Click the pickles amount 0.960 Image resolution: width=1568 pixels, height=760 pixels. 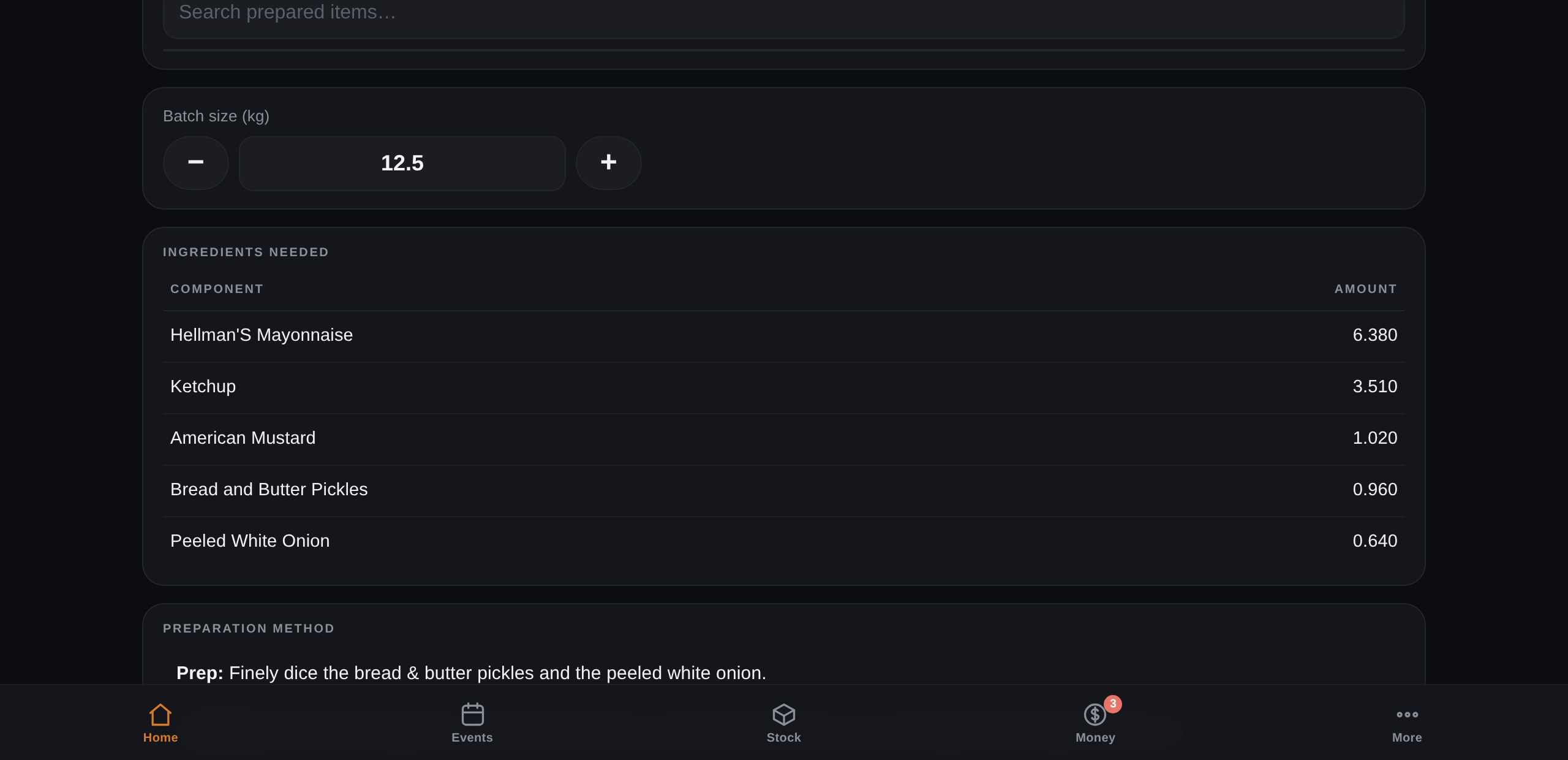click(x=1374, y=489)
